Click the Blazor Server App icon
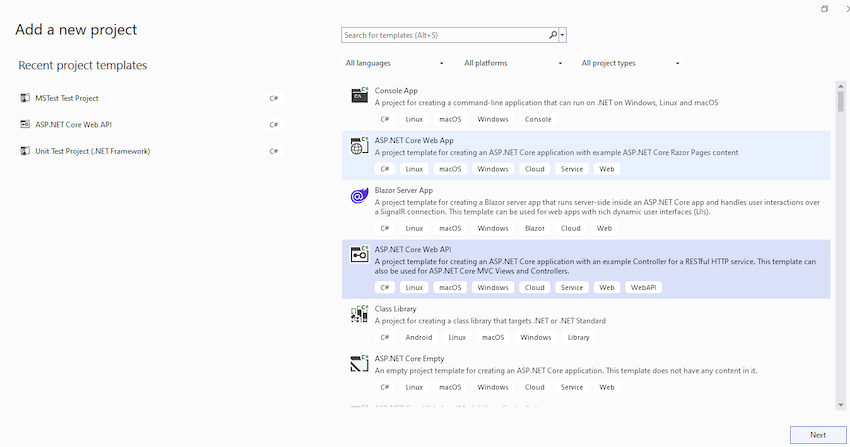 (x=359, y=196)
